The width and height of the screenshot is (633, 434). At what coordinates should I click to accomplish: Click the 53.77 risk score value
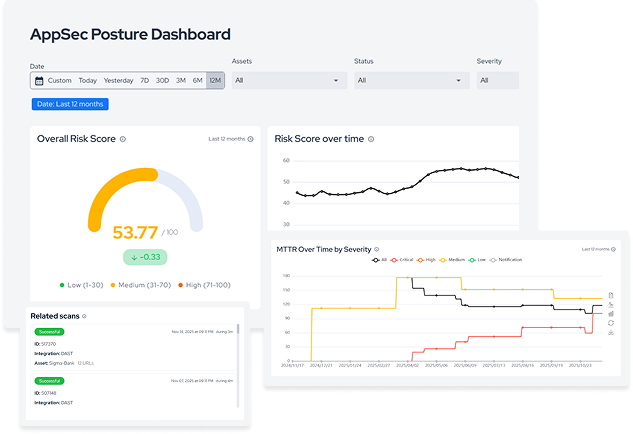(135, 233)
